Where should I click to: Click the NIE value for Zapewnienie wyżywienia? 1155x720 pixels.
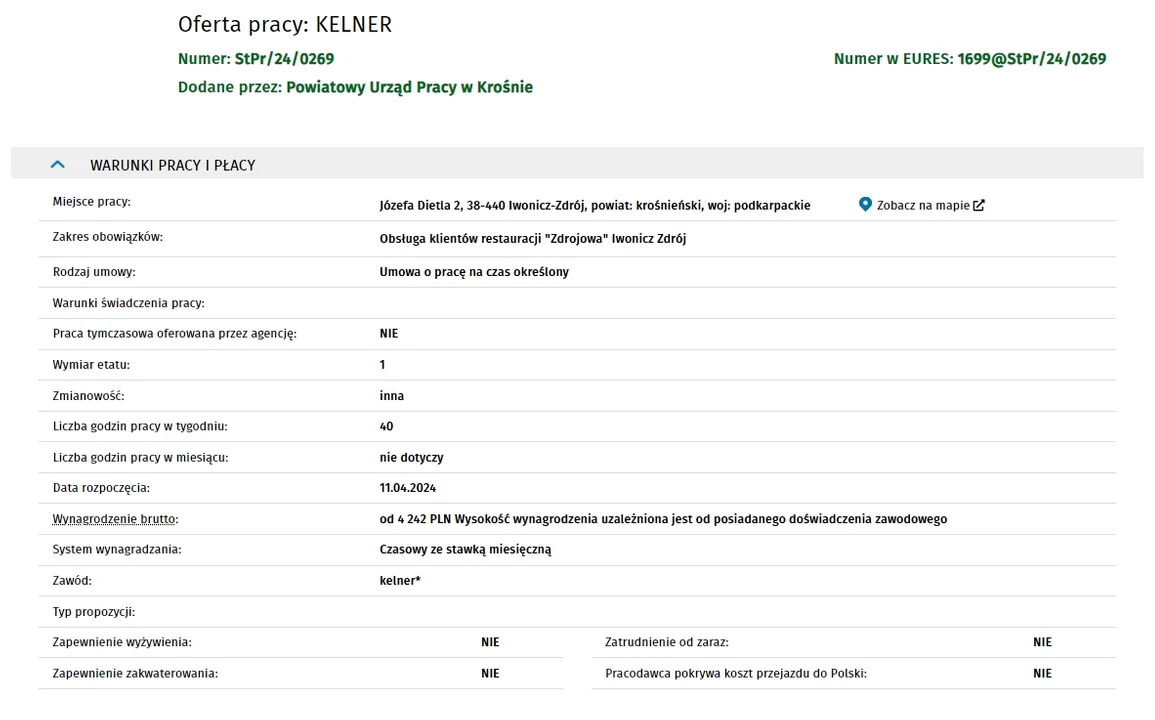coord(490,642)
